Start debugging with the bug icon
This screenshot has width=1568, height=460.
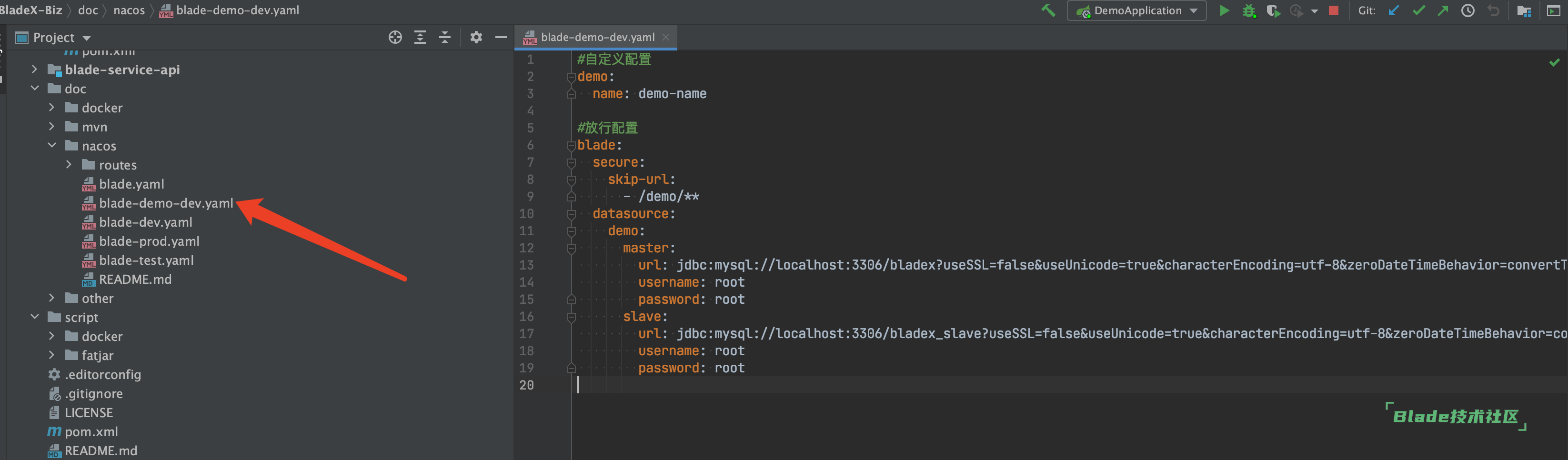[x=1249, y=10]
